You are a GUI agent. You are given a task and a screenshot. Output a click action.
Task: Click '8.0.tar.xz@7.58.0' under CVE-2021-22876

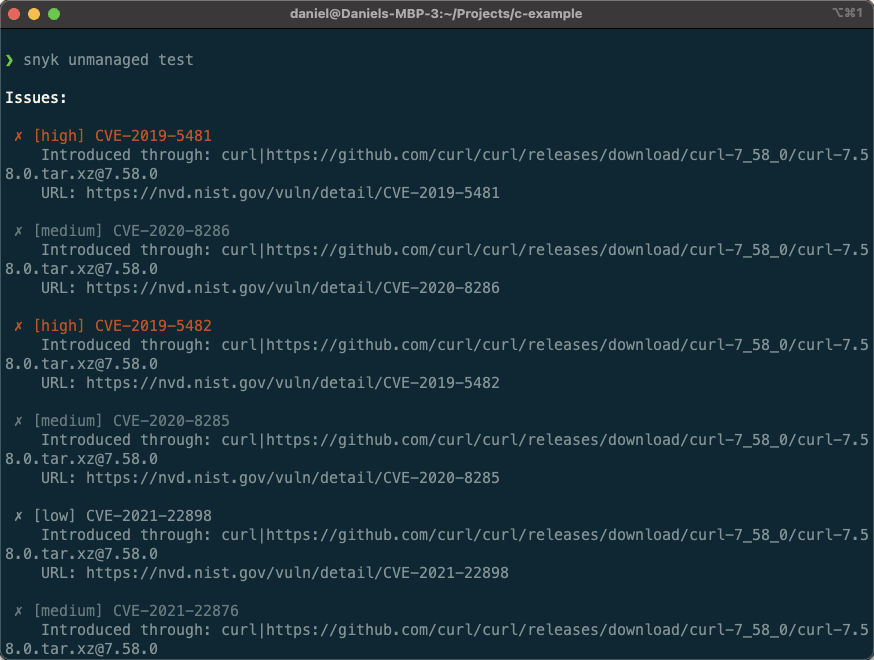click(81, 649)
